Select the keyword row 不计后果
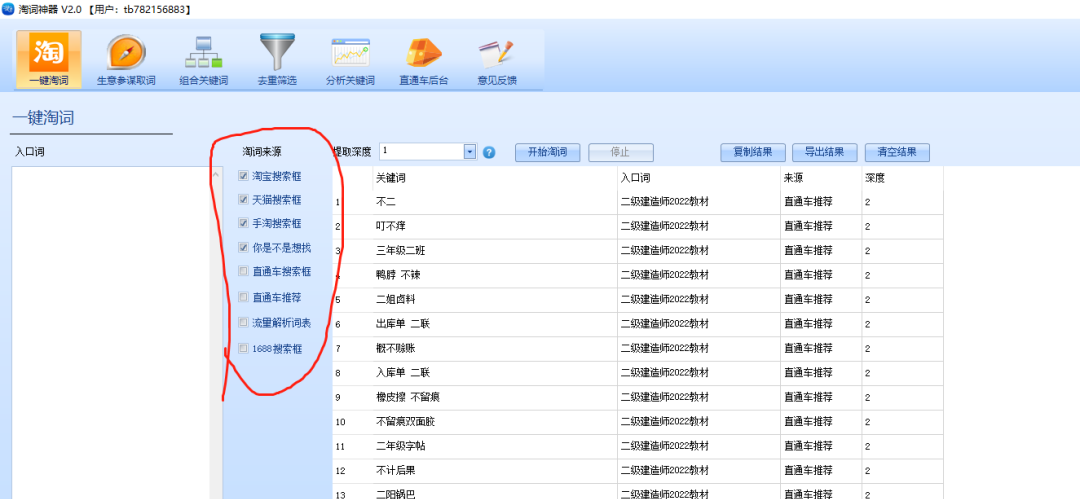Screen dimensions: 1080x499 (638, 471)
